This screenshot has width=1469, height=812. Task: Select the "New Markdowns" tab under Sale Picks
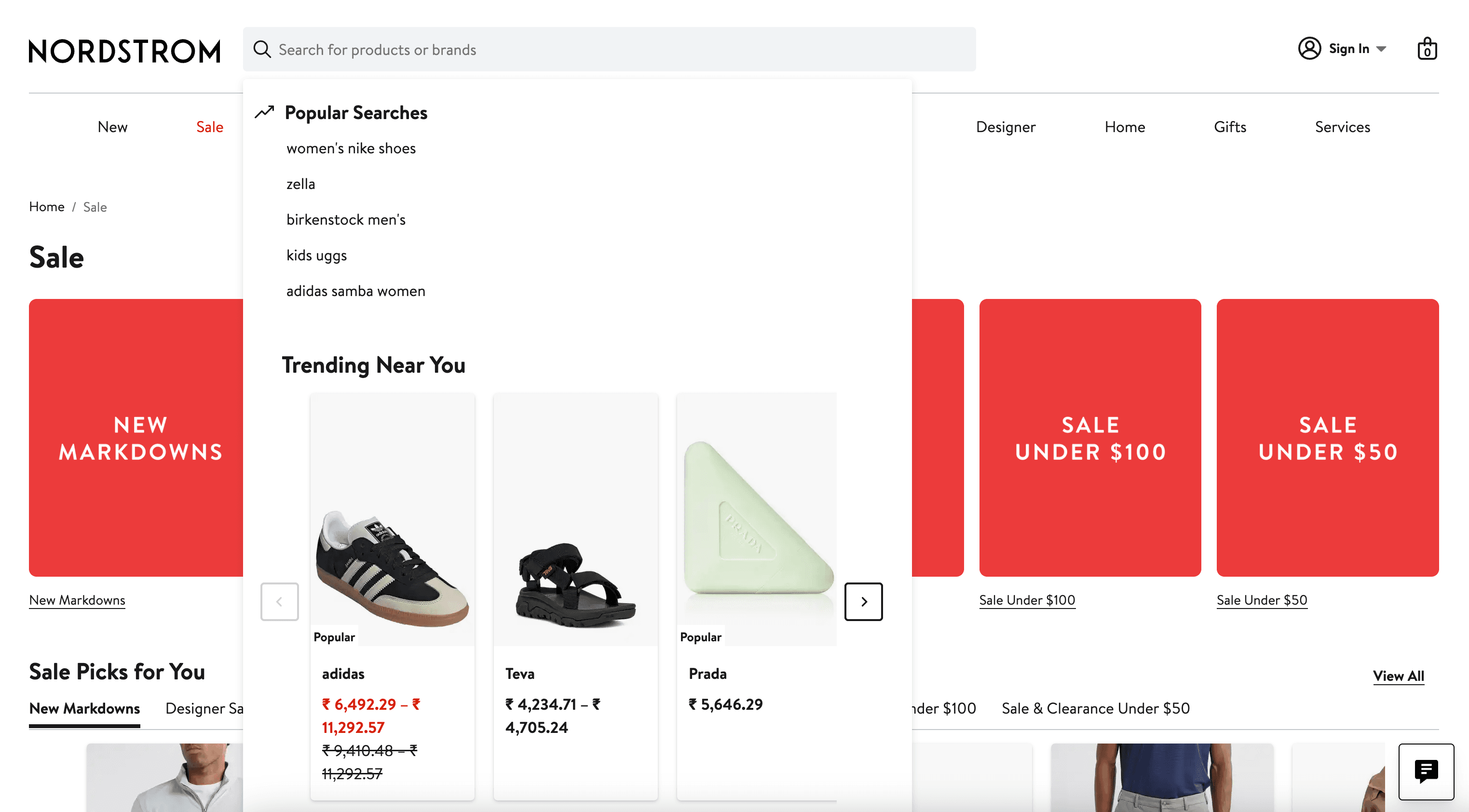click(x=84, y=708)
